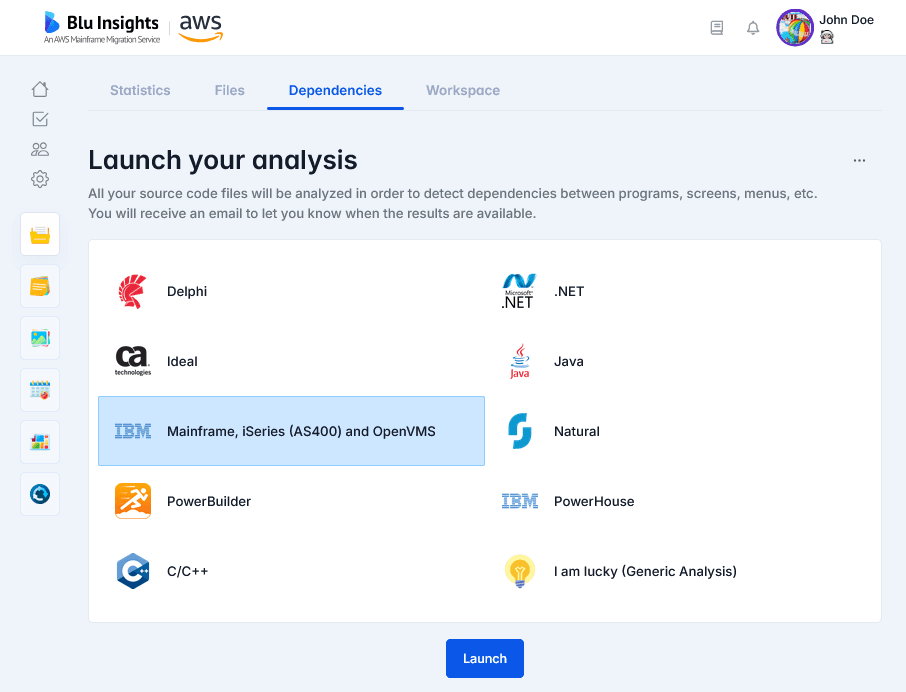Choose the Java analysis label

point(569,361)
